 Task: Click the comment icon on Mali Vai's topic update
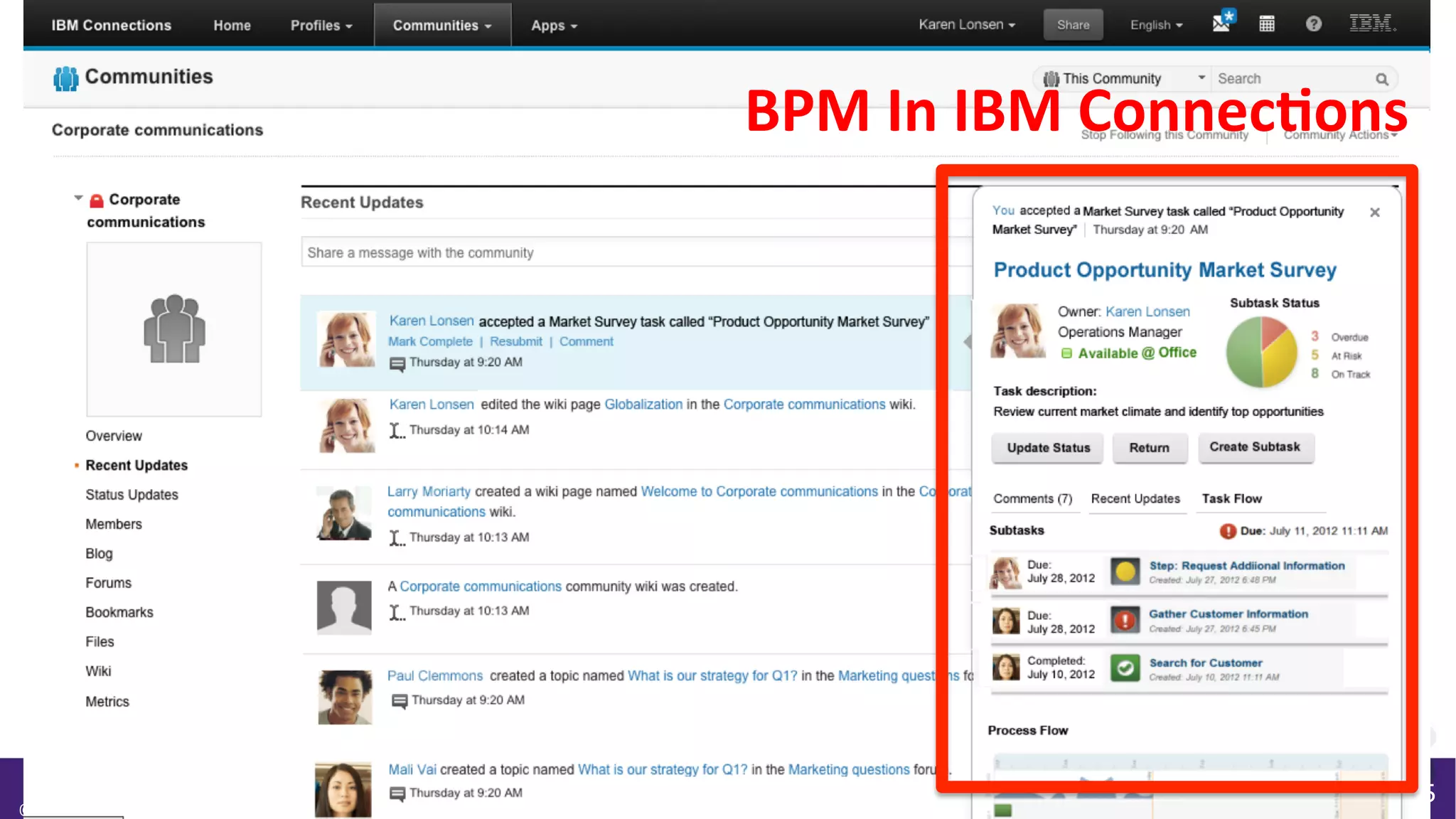point(397,794)
